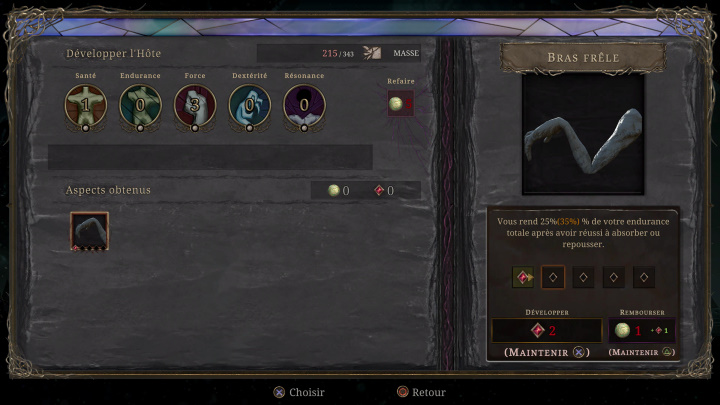Click the Refaire respec icon

click(x=400, y=104)
